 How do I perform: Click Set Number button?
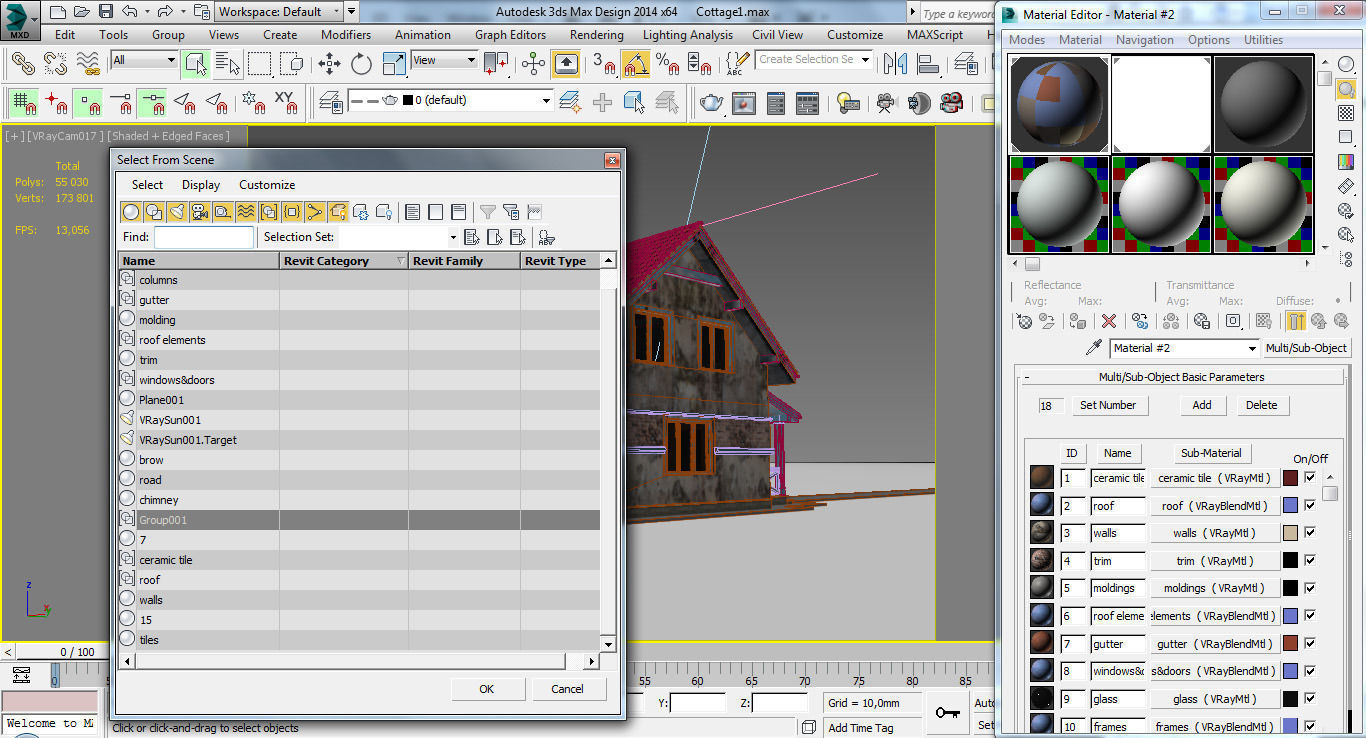[x=1108, y=405]
